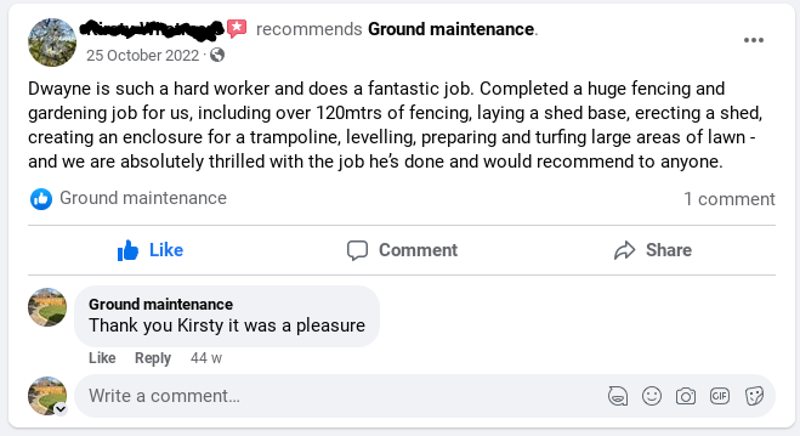The height and width of the screenshot is (436, 800).
Task: Insert an emoji in the comment
Action: pyautogui.click(x=652, y=396)
